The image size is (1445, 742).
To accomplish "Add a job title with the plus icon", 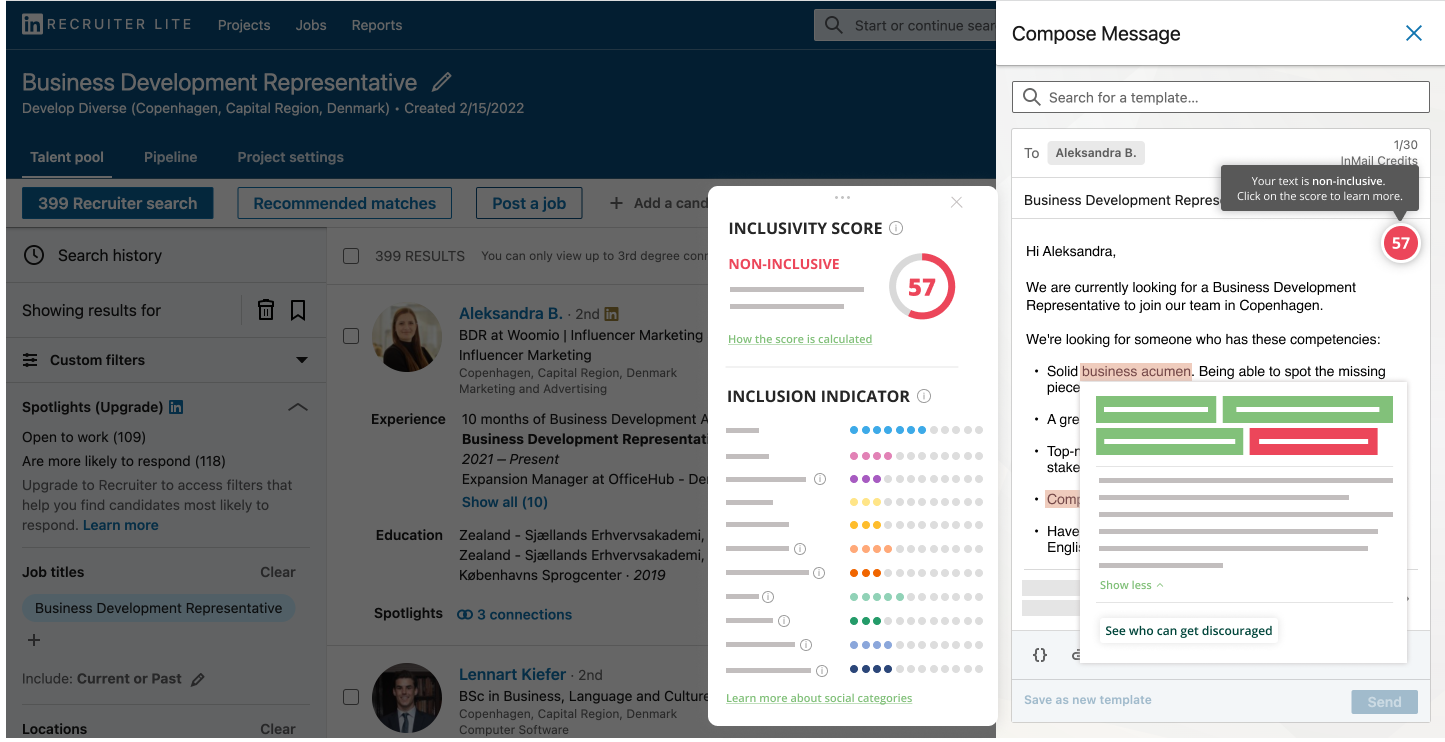I will 33,640.
